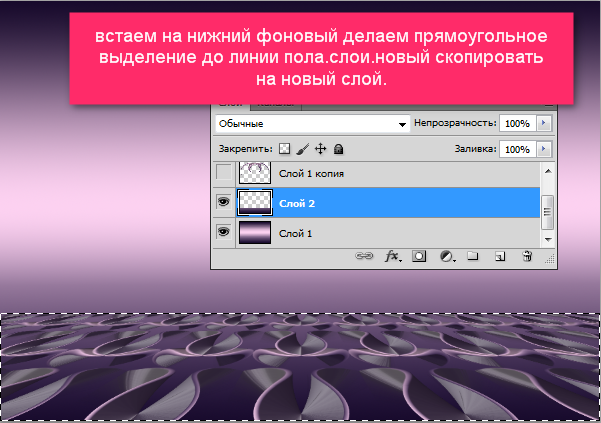Select the Слой 1 layer name
Image resolution: width=601 pixels, height=423 pixels.
pyautogui.click(x=295, y=233)
